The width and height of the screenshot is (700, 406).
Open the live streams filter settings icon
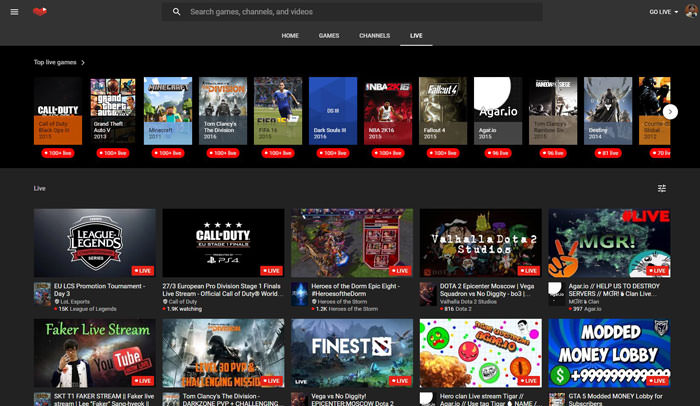[x=661, y=188]
